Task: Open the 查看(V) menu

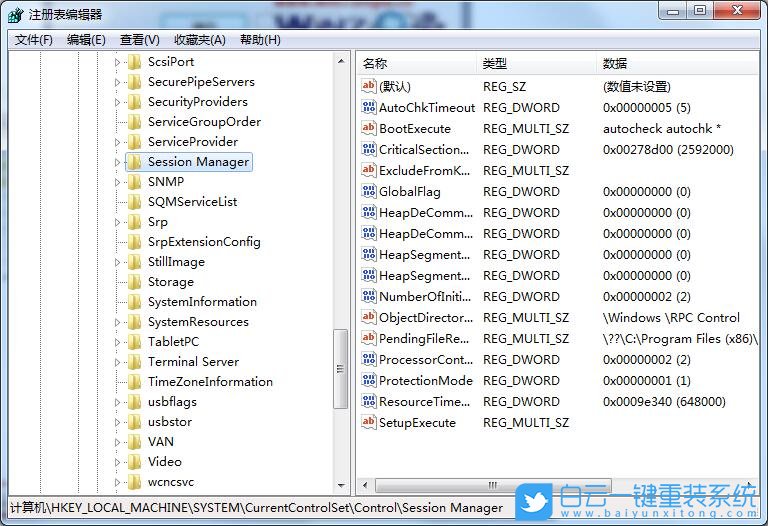Action: (x=140, y=40)
